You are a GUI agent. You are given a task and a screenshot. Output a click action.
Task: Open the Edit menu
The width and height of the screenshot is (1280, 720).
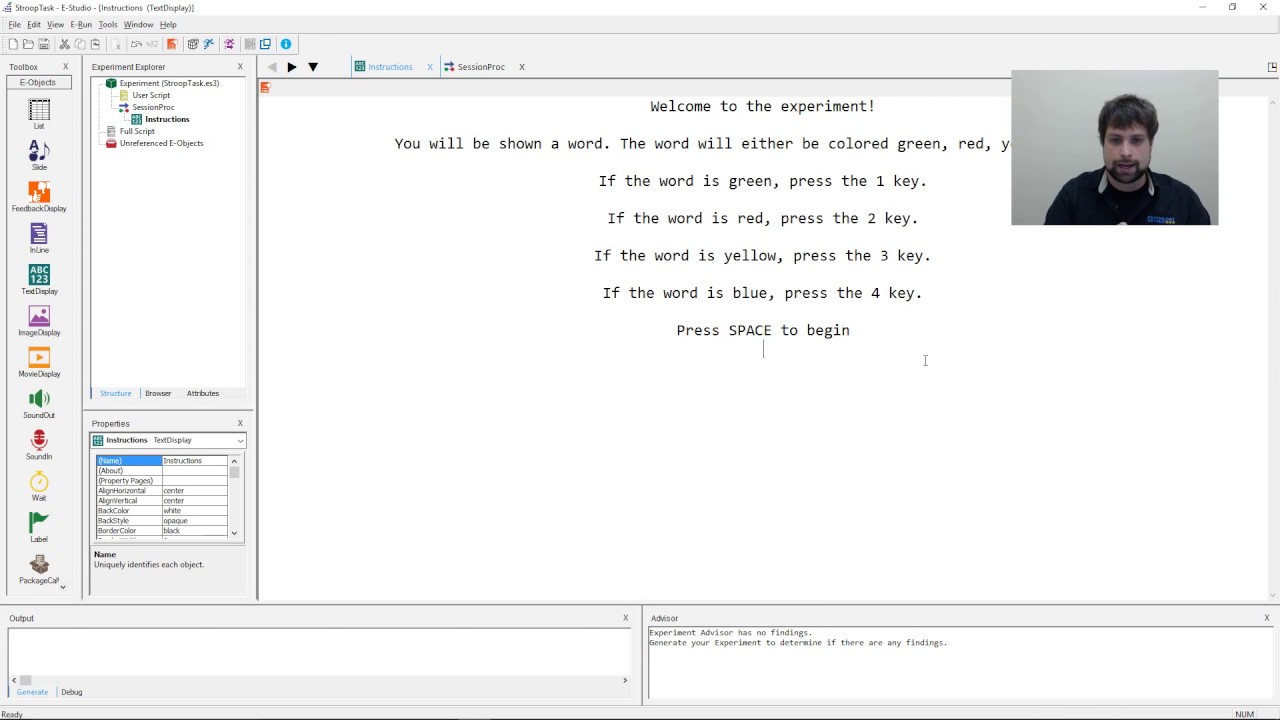(x=34, y=24)
